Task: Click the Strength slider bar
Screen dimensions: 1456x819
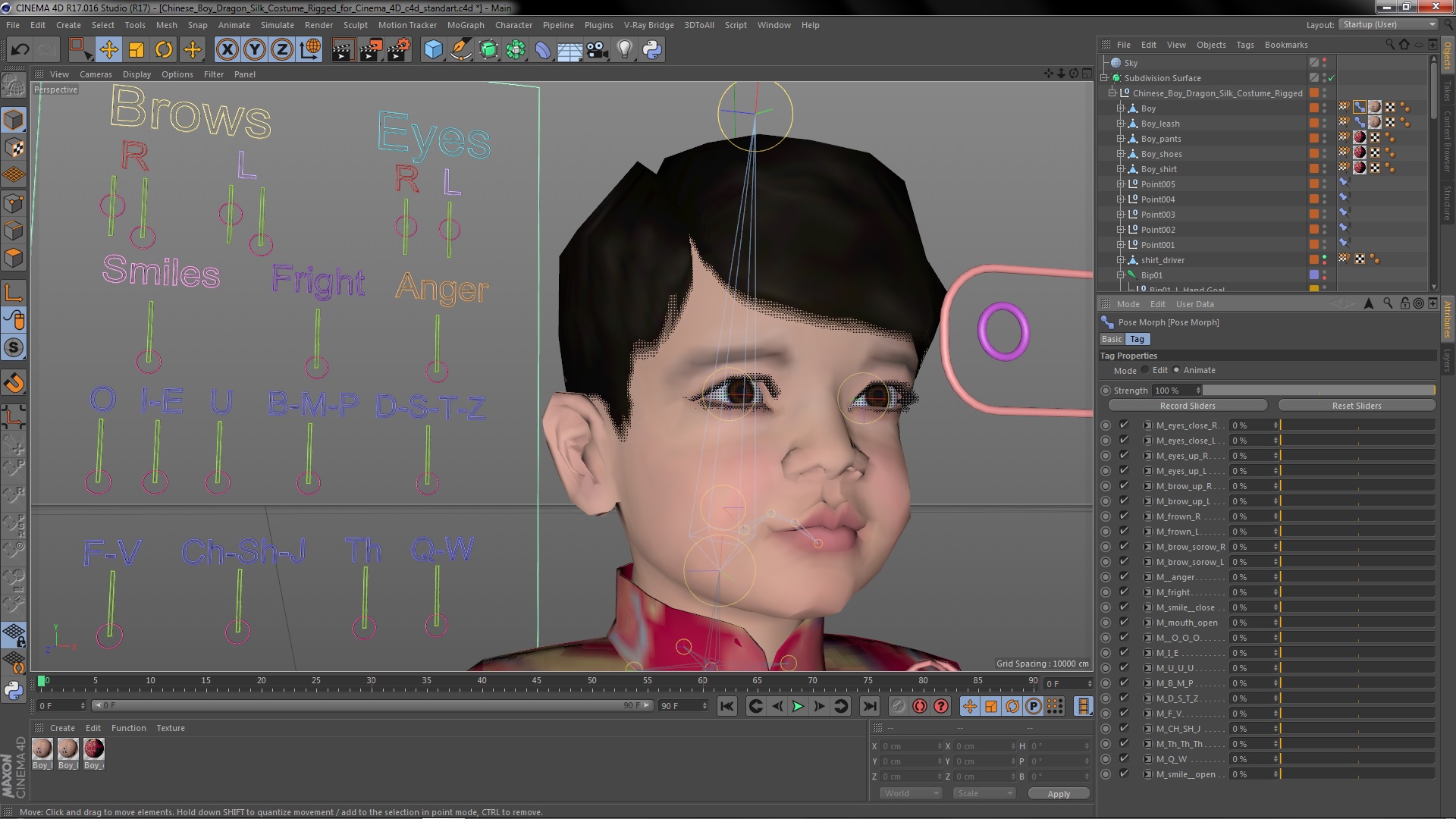Action: click(1318, 391)
